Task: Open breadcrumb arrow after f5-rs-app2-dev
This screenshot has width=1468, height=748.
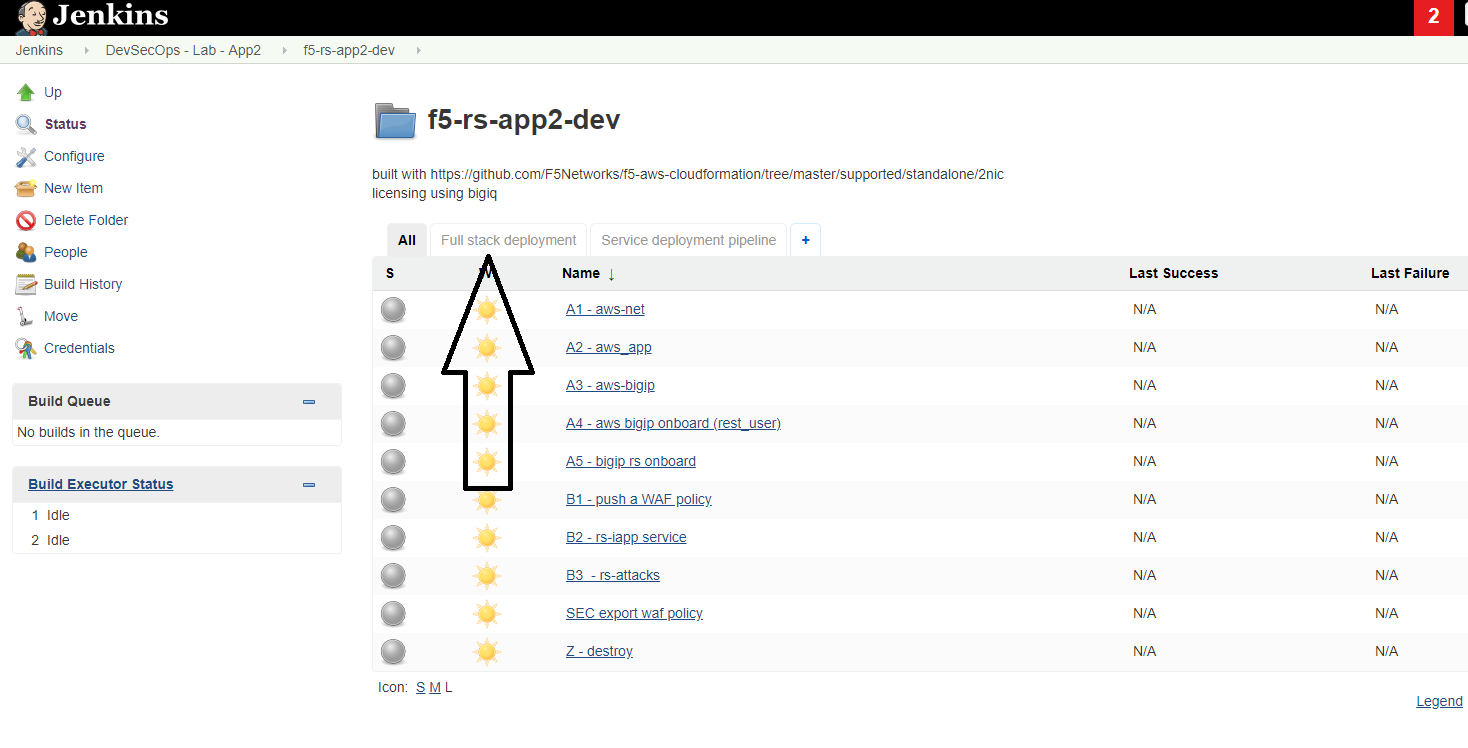Action: (417, 50)
